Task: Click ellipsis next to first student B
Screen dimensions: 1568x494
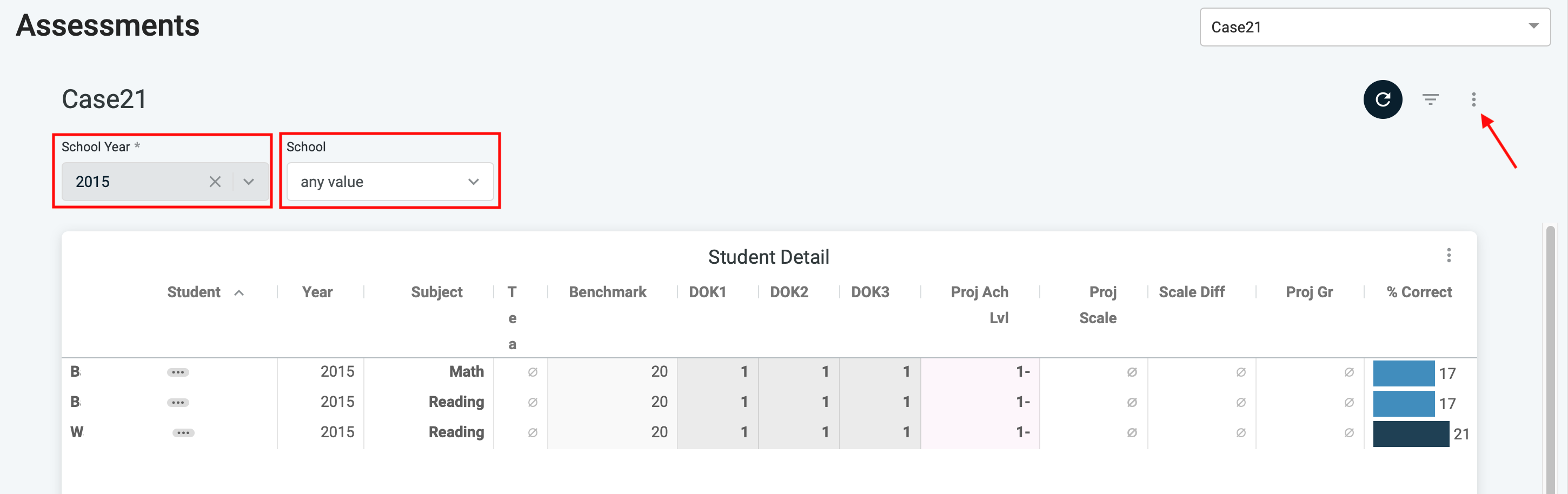Action: tap(178, 372)
